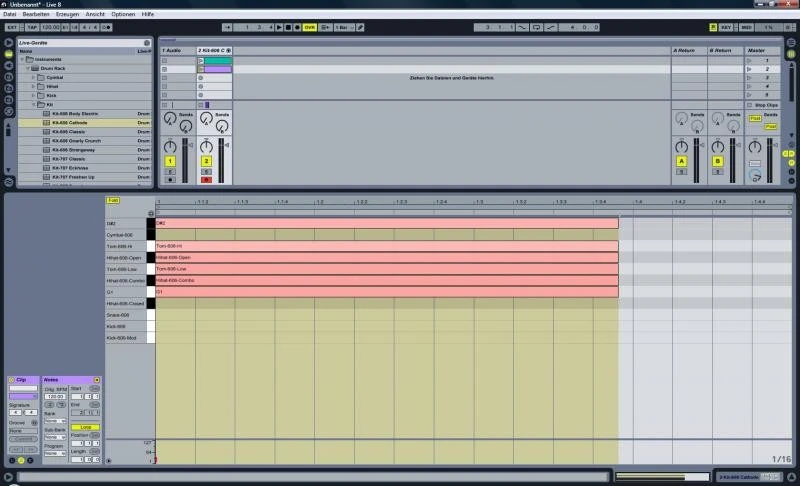
Task: Collapse the Drum Rack folder
Action: 28,68
